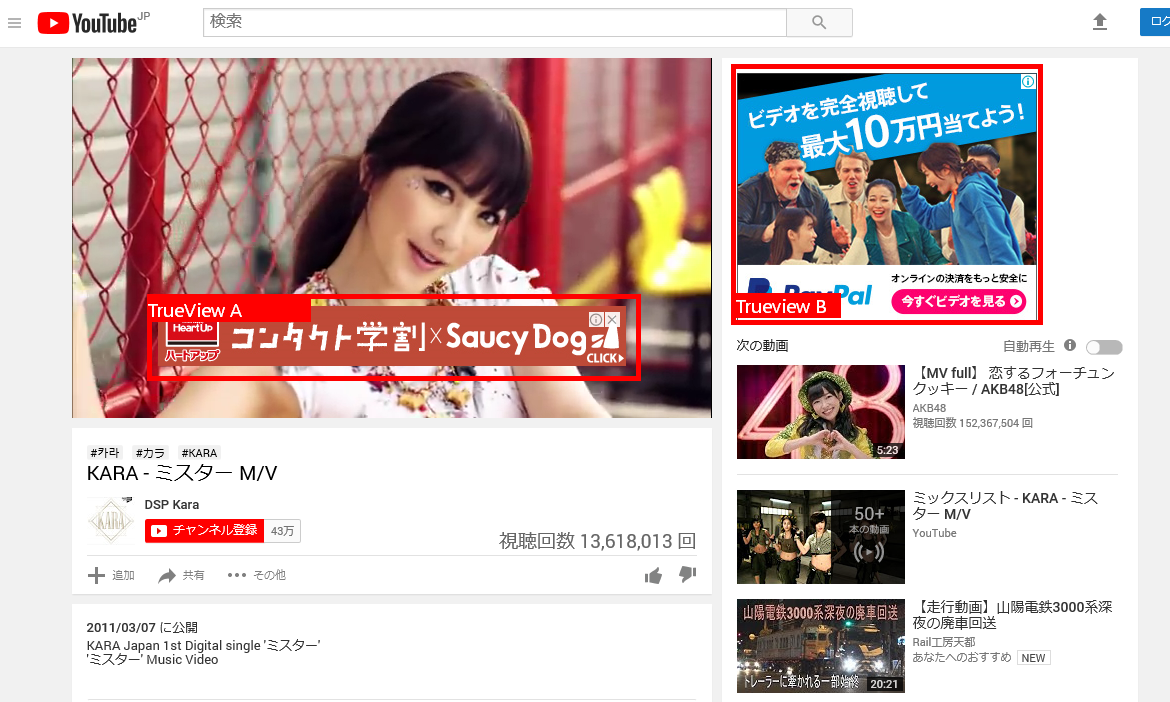1170x702 pixels.
Task: Open the 山陽電鉄3000系 video thumbnail
Action: coord(821,646)
